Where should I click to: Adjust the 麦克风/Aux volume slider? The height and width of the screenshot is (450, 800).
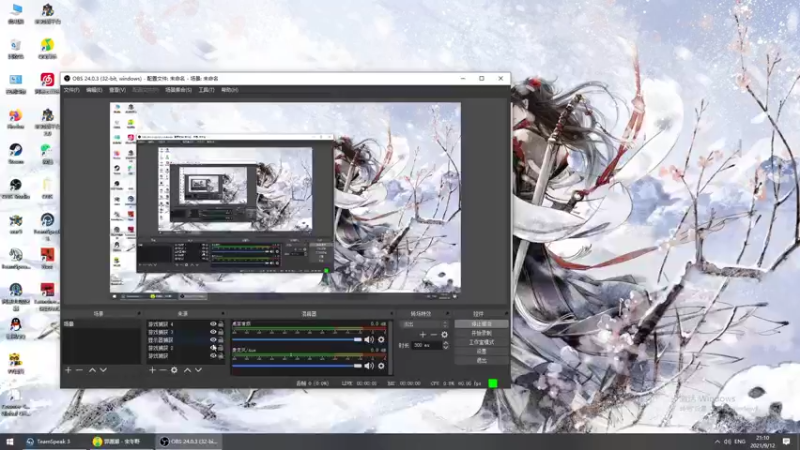(x=297, y=366)
